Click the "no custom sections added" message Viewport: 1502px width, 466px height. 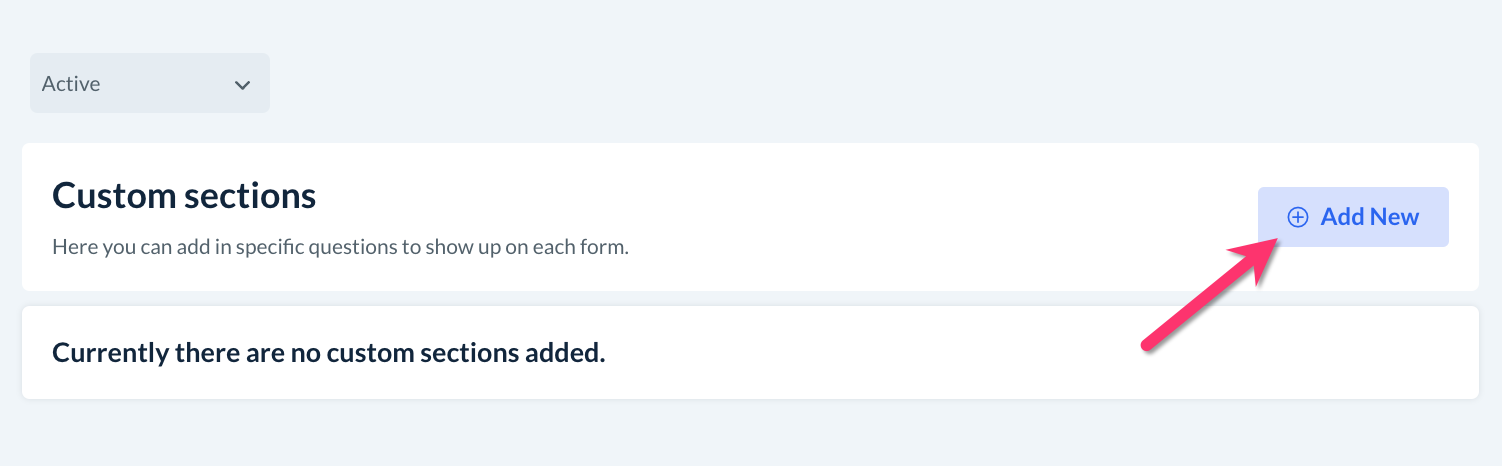point(329,353)
